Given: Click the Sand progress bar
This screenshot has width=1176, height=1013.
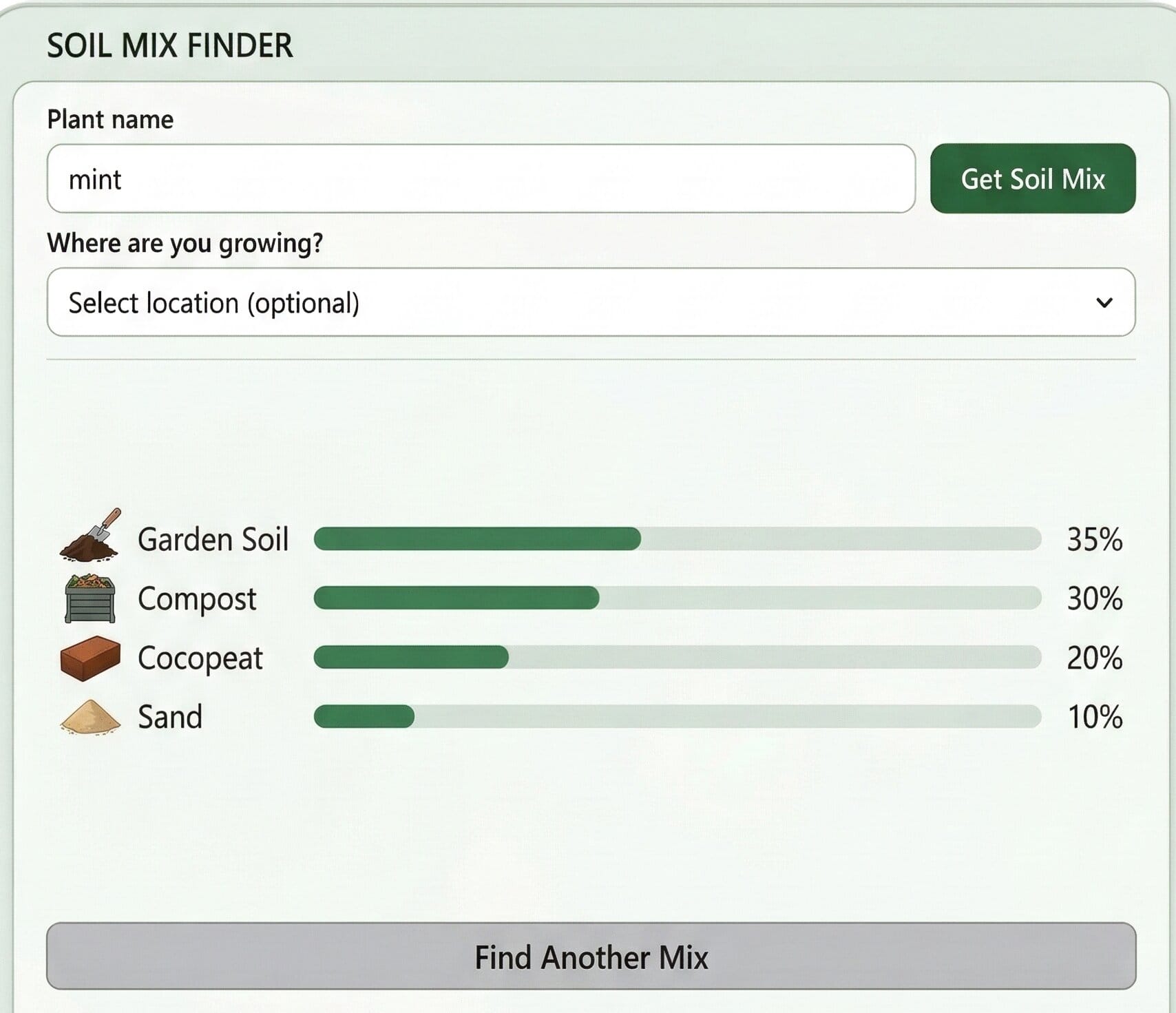Looking at the screenshot, I should (x=677, y=717).
